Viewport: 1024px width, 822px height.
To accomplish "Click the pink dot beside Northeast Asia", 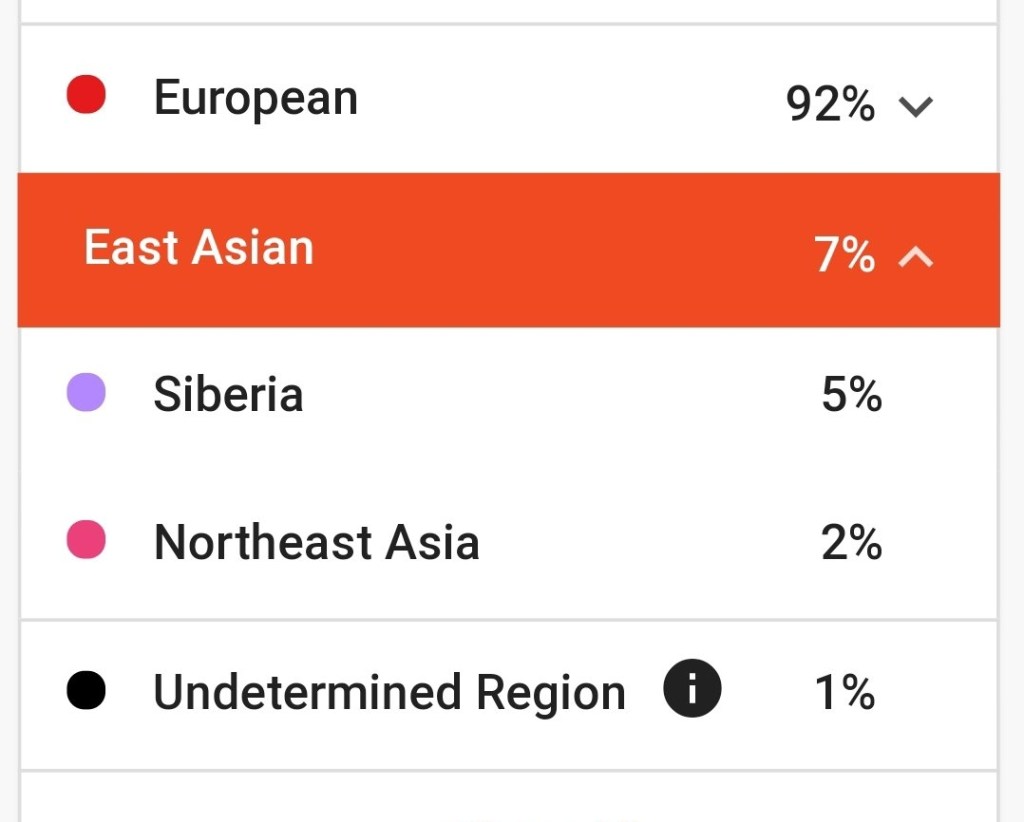I will [x=86, y=540].
